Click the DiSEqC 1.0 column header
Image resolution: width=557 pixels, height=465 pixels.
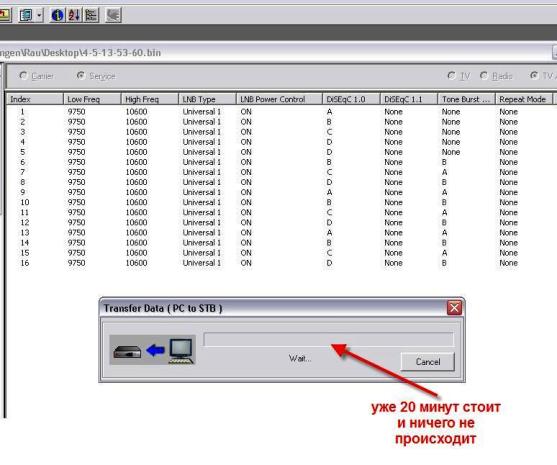[351, 99]
